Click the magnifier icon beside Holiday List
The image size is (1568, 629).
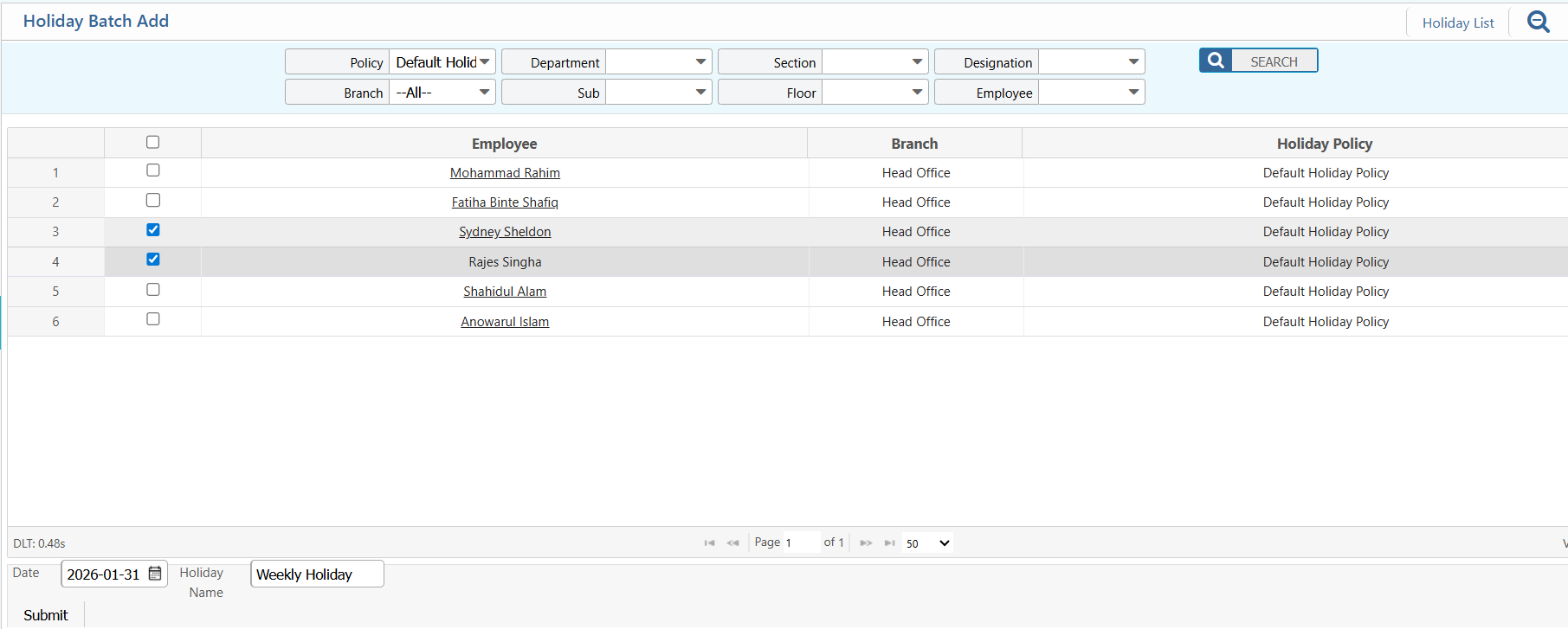(1538, 22)
